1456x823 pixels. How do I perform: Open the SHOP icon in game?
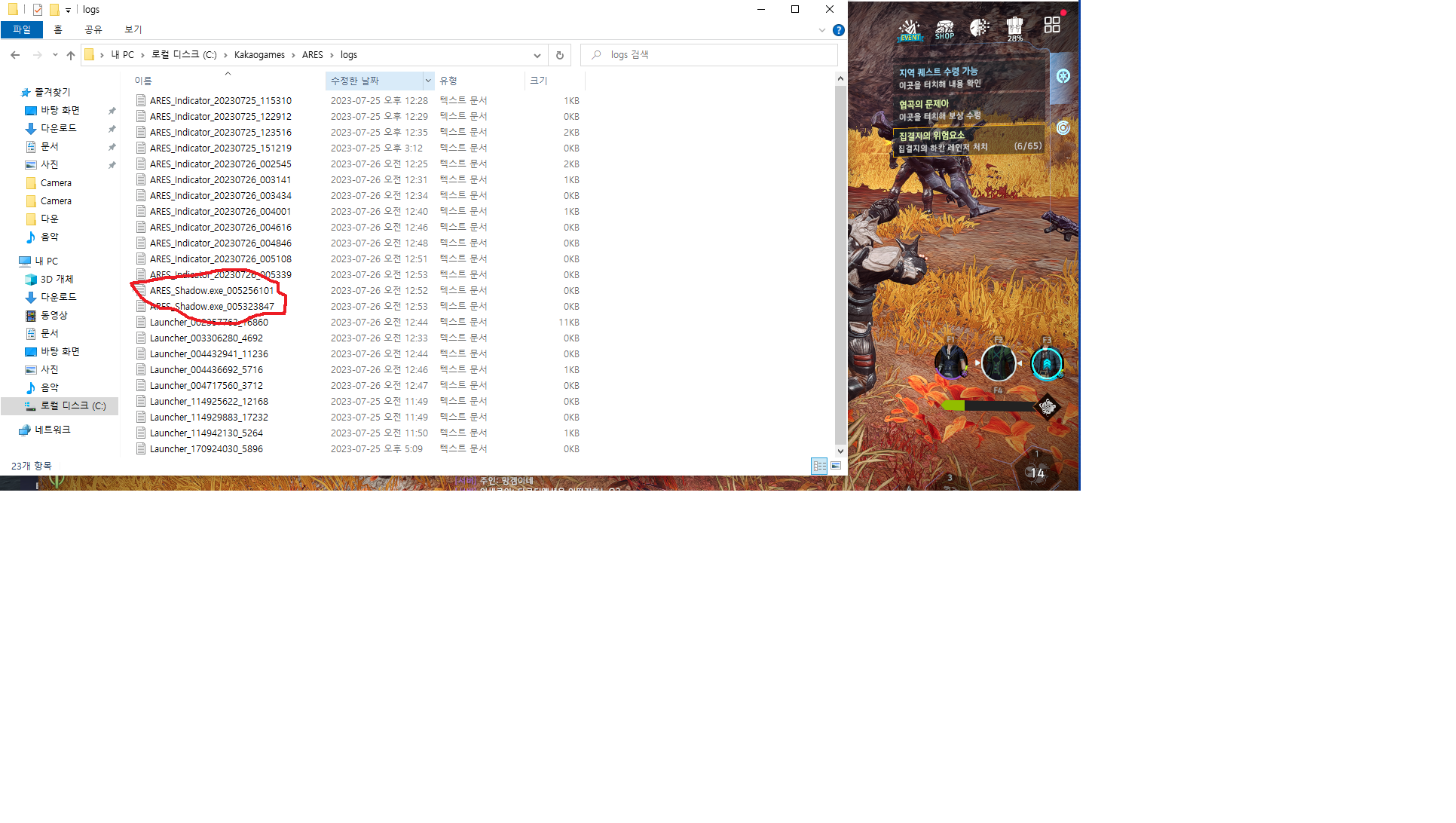[x=944, y=29]
